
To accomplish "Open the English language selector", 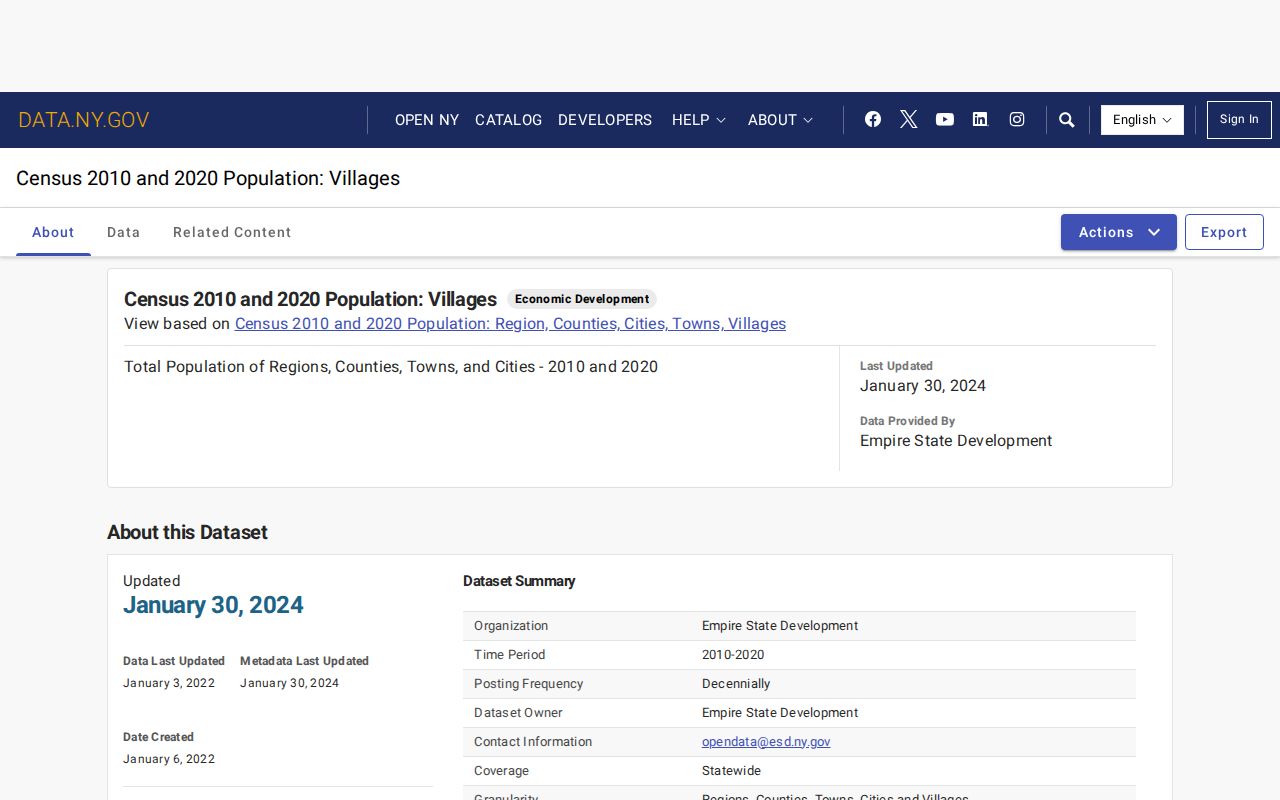I will [1142, 120].
